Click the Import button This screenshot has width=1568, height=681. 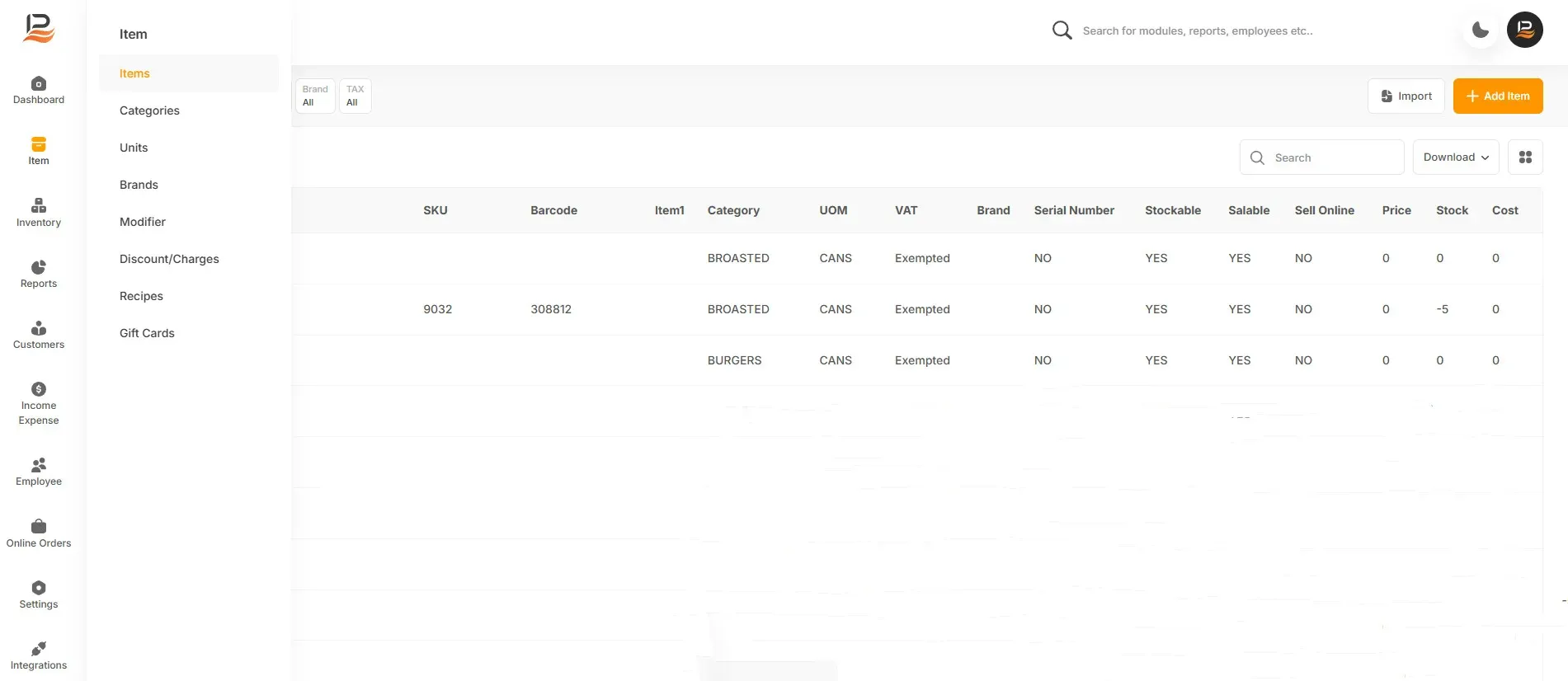coord(1406,96)
